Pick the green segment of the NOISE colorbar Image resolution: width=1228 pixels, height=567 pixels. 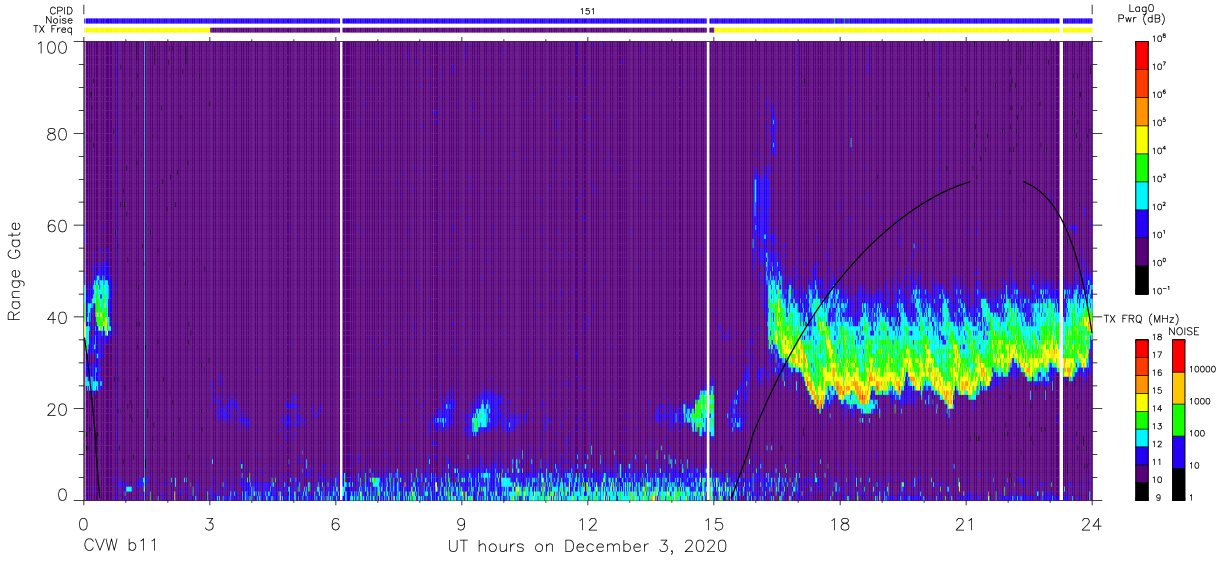click(1178, 420)
